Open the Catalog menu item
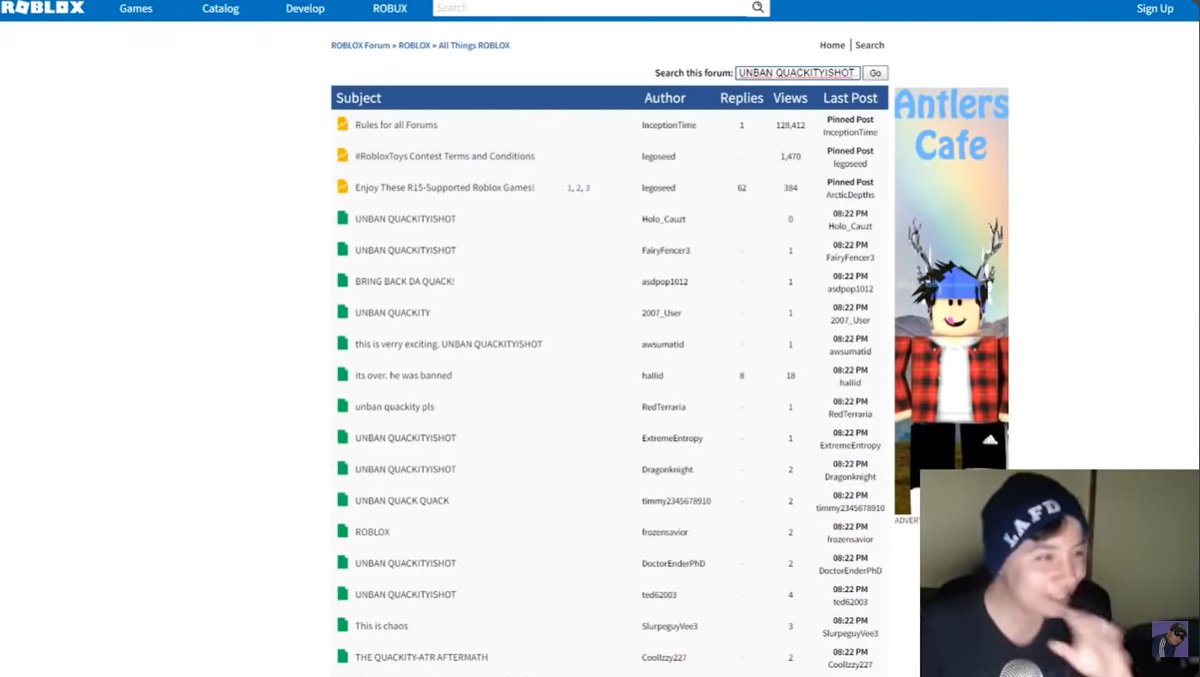 click(x=221, y=9)
